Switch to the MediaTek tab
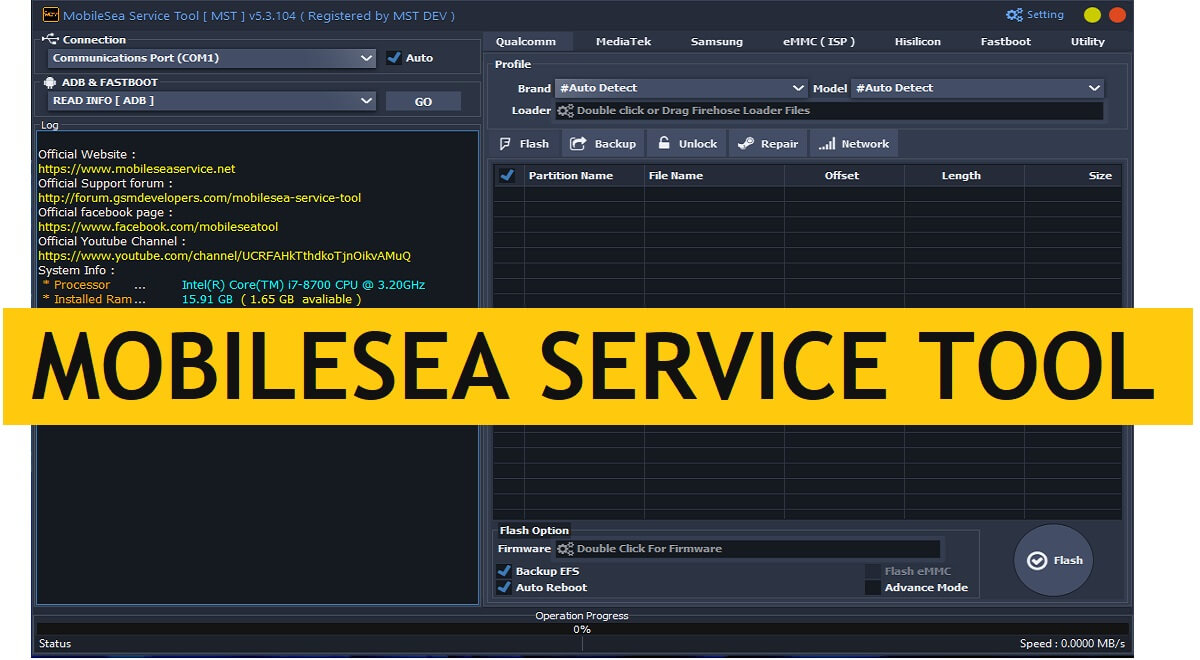Screen dimensions: 1200x660 click(x=623, y=41)
